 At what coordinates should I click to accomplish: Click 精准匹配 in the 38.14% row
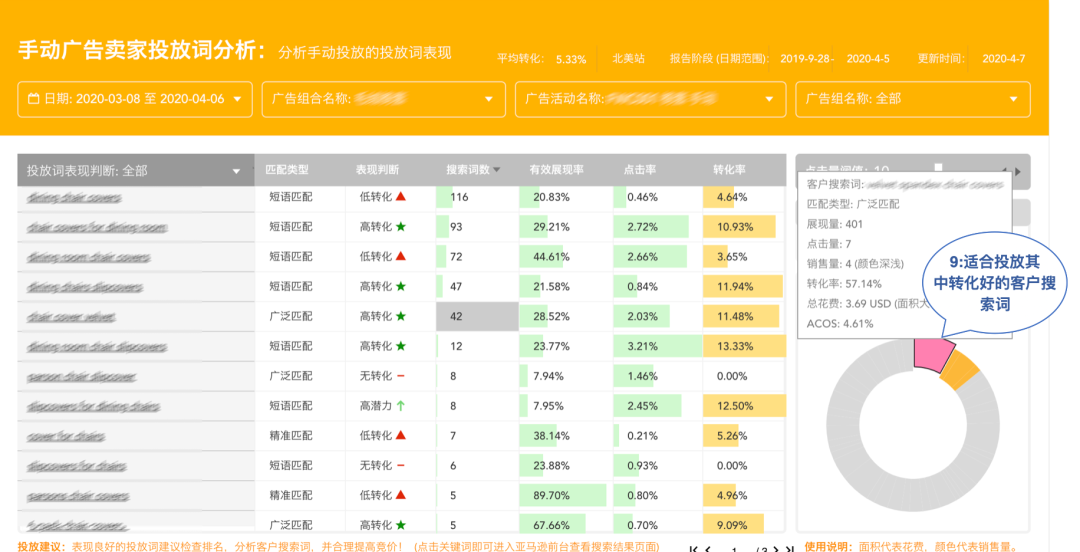point(291,436)
